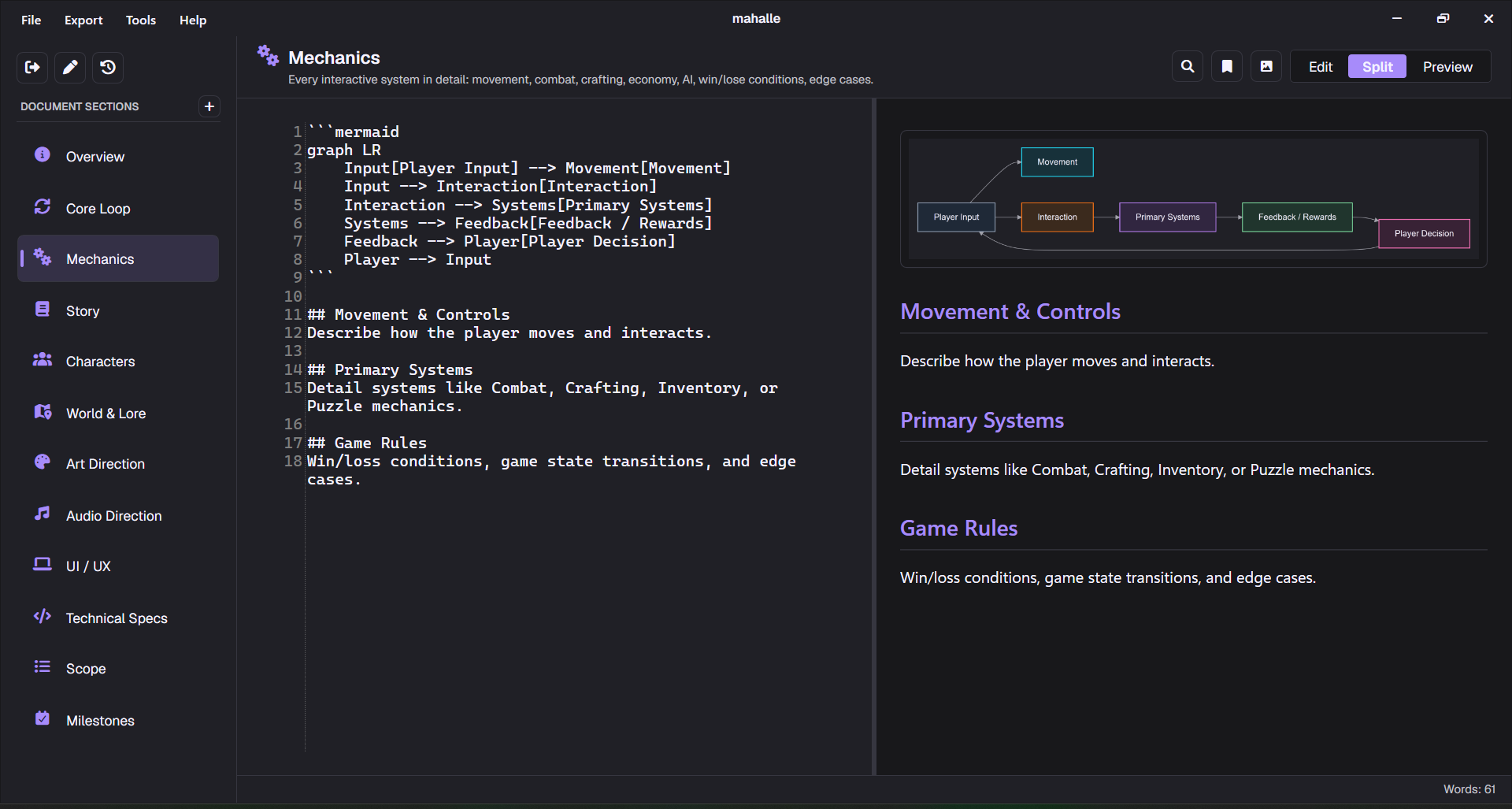Click the Words: 61 status counter
Image resolution: width=1512 pixels, height=809 pixels.
1469,789
